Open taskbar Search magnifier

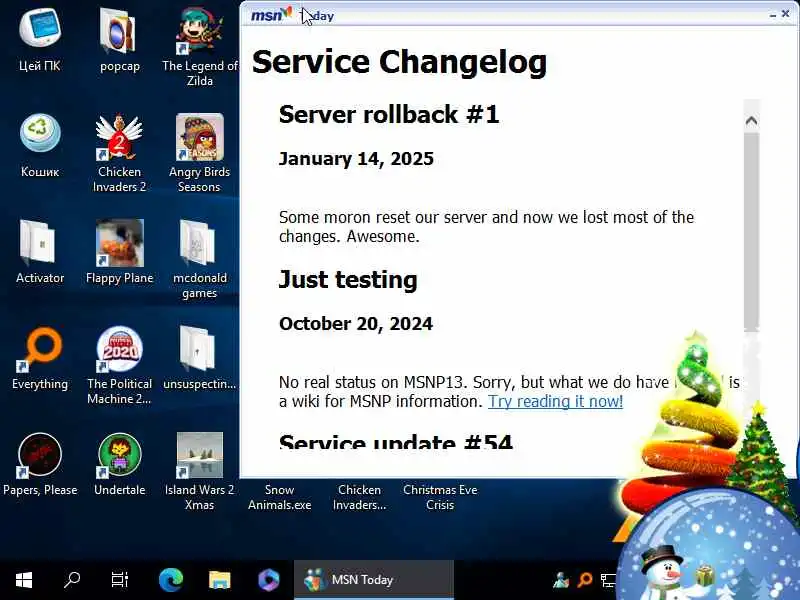72,580
